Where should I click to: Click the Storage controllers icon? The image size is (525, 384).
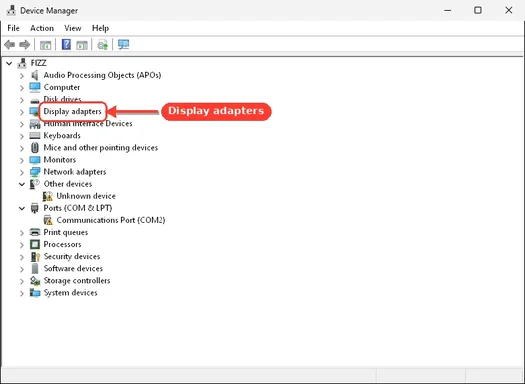click(35, 281)
